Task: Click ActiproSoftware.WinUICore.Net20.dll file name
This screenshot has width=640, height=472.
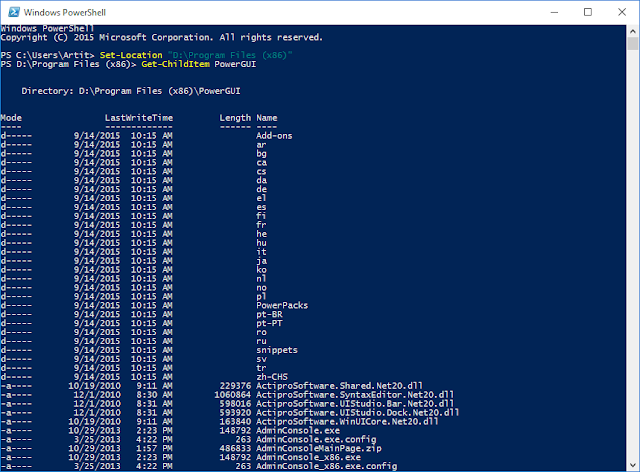Action: click(x=347, y=422)
